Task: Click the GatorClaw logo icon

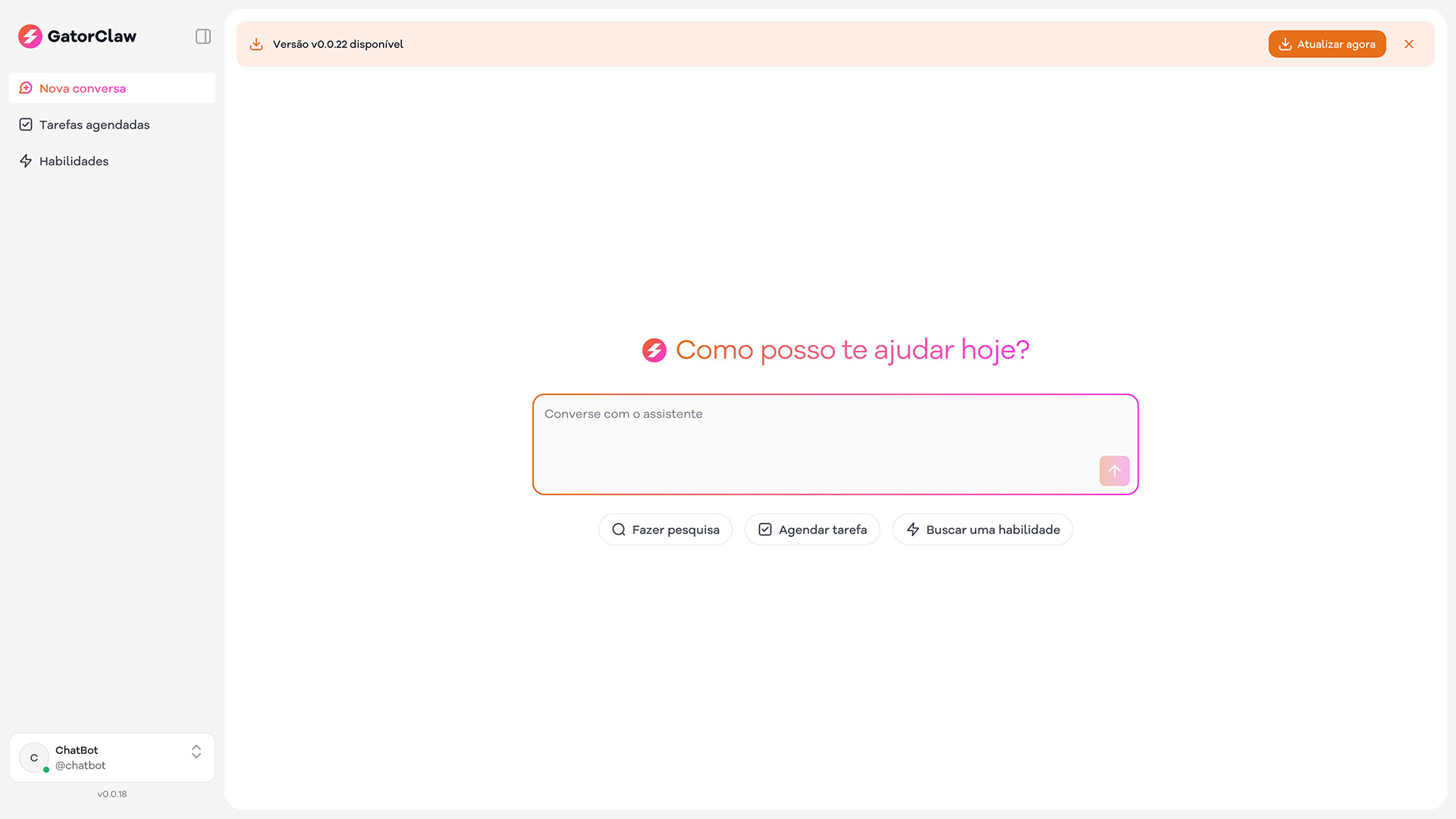Action: tap(30, 36)
